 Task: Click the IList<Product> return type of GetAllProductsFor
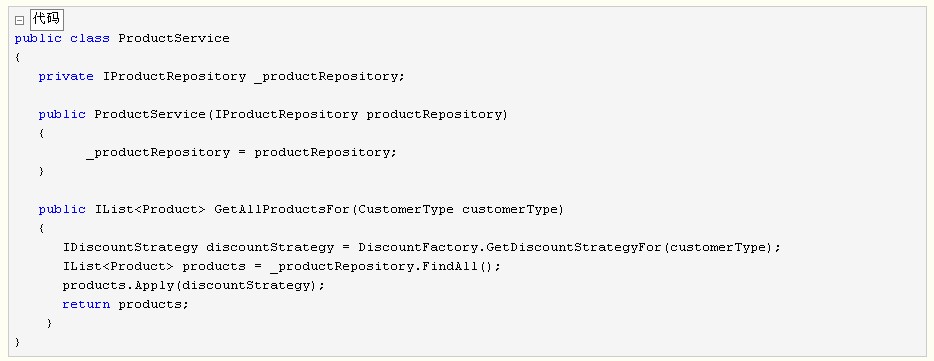pos(150,210)
